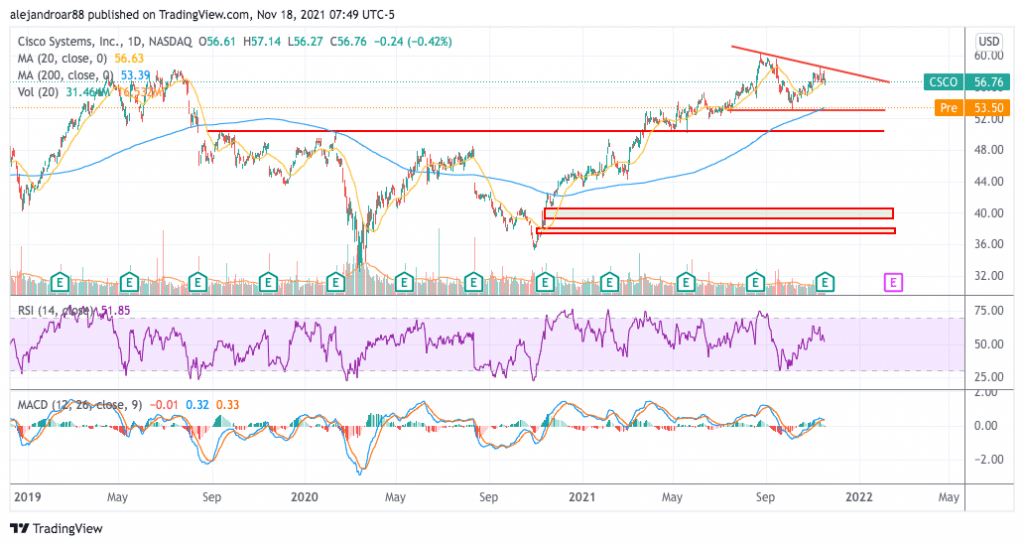Click the 2021 label on time axis

tap(582, 498)
